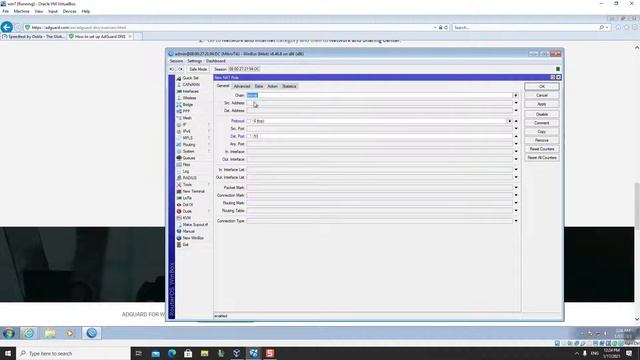
Task: Open the Queues sidebar entry
Action: [189, 158]
